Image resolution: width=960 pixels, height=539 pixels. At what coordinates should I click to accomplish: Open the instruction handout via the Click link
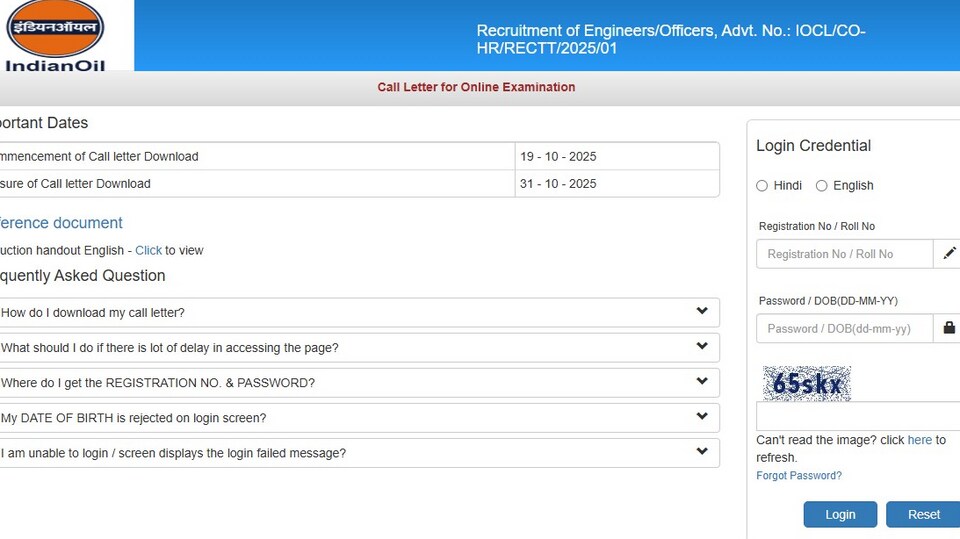click(148, 251)
